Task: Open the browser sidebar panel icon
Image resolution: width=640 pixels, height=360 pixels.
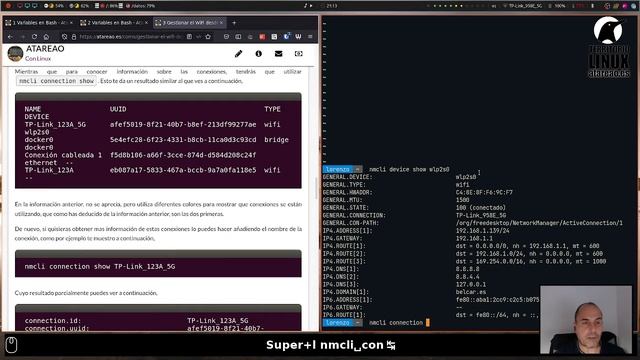Action: click(x=238, y=37)
